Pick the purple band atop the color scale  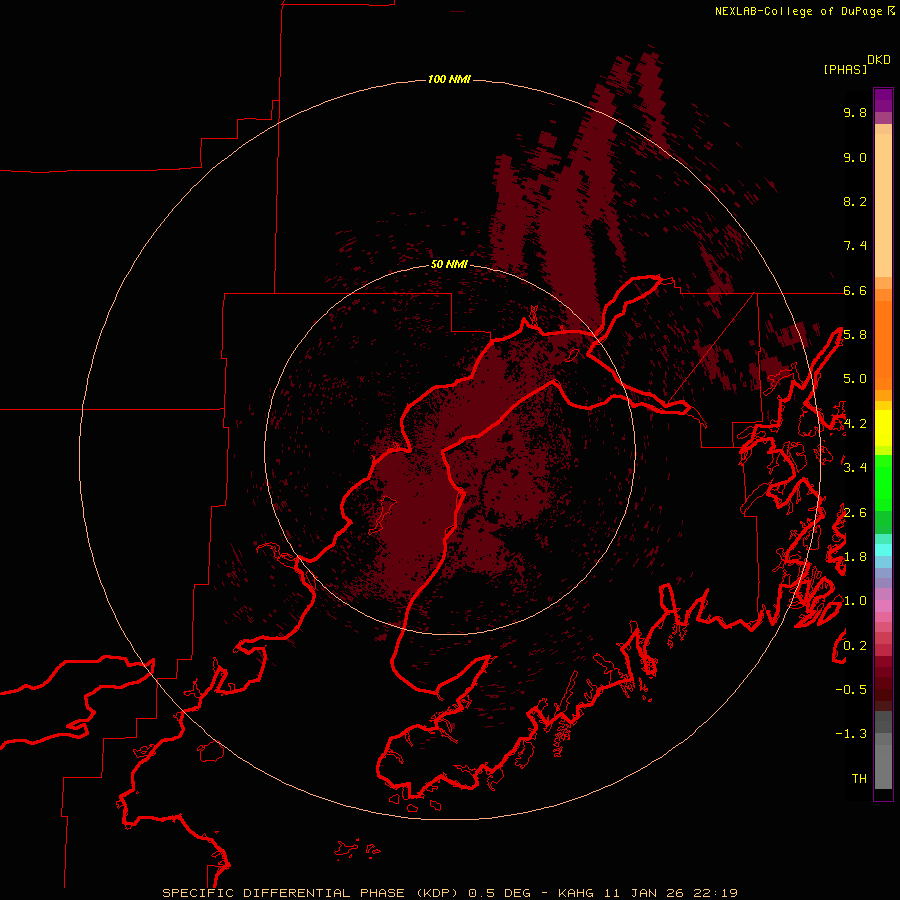click(x=883, y=100)
